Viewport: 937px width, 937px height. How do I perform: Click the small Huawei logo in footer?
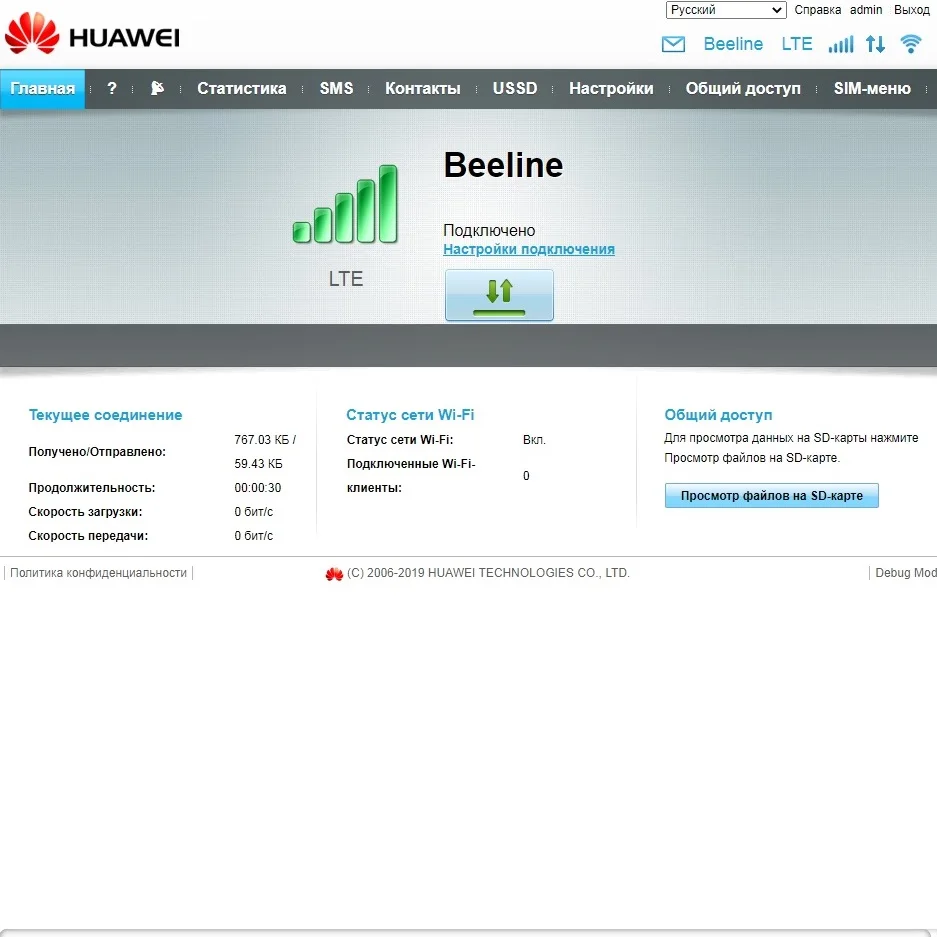(334, 574)
